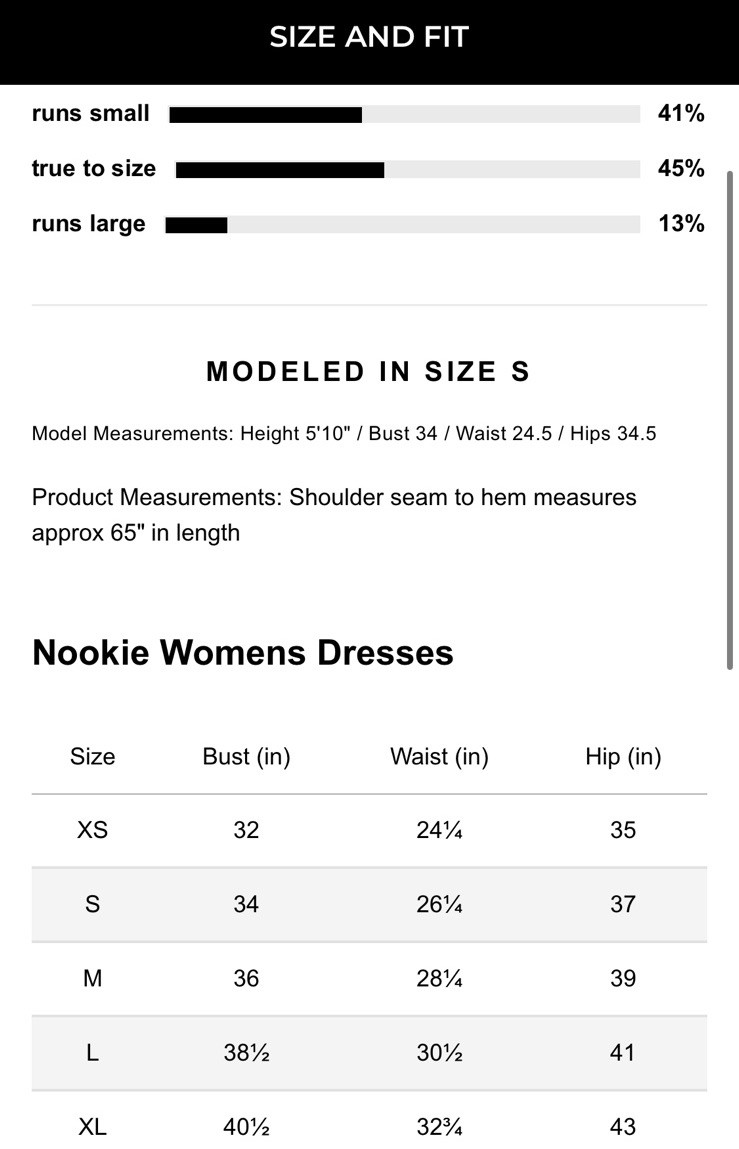Select the runs large rating bar
This screenshot has height=1149, width=739.
(x=402, y=224)
